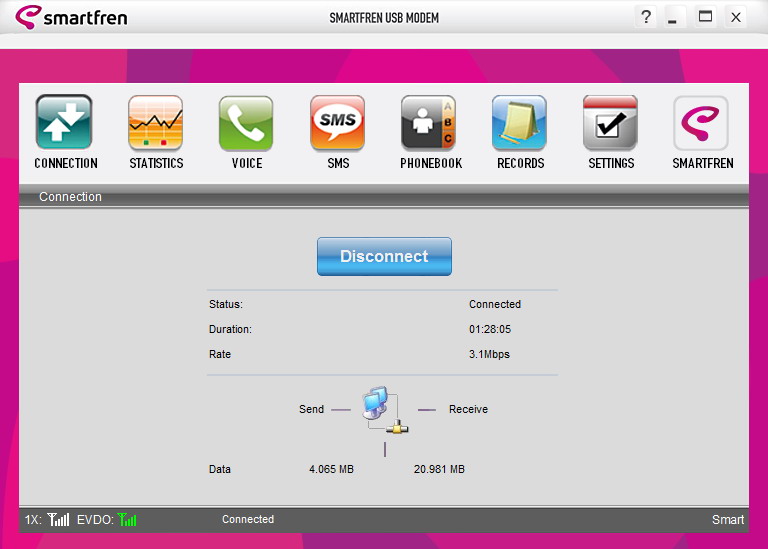The width and height of the screenshot is (768, 549).
Task: Click the Send label
Action: [312, 409]
